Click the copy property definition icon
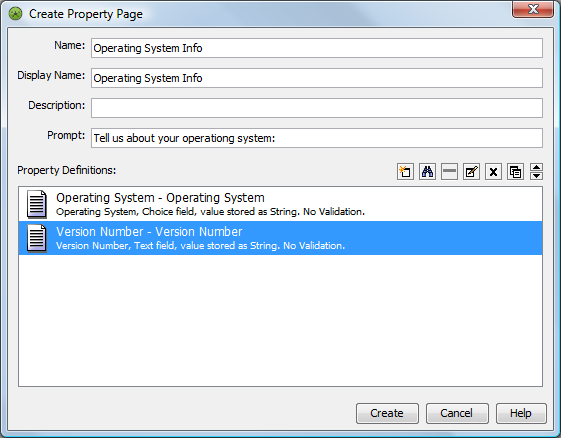Screen dimensions: 561x438 coord(515,172)
